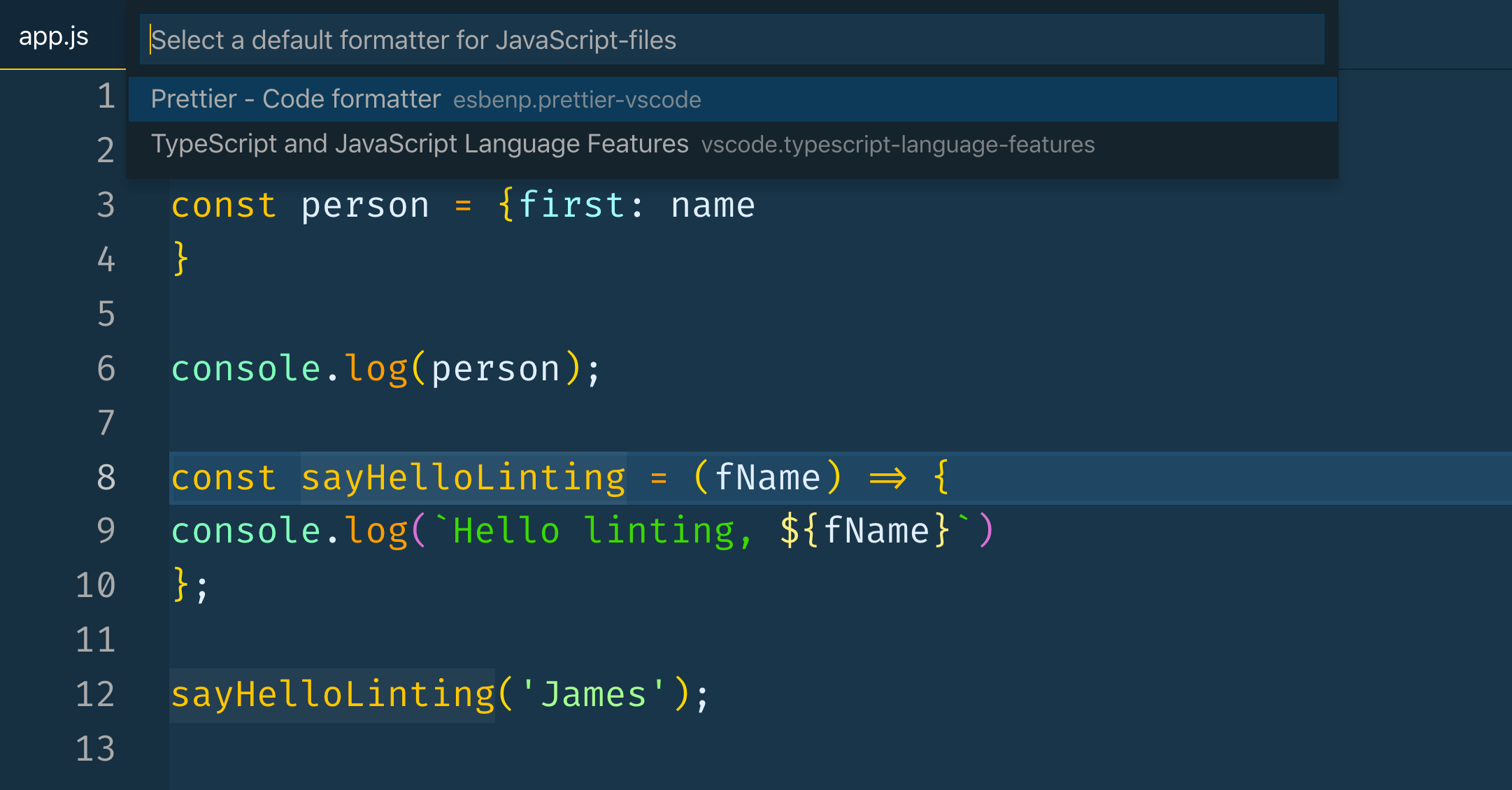1512x790 pixels.
Task: Click line number 8 in the gutter
Action: click(x=105, y=477)
